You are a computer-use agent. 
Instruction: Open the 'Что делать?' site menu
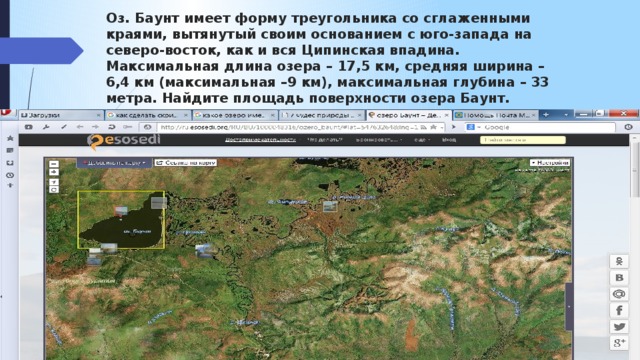tap(325, 140)
